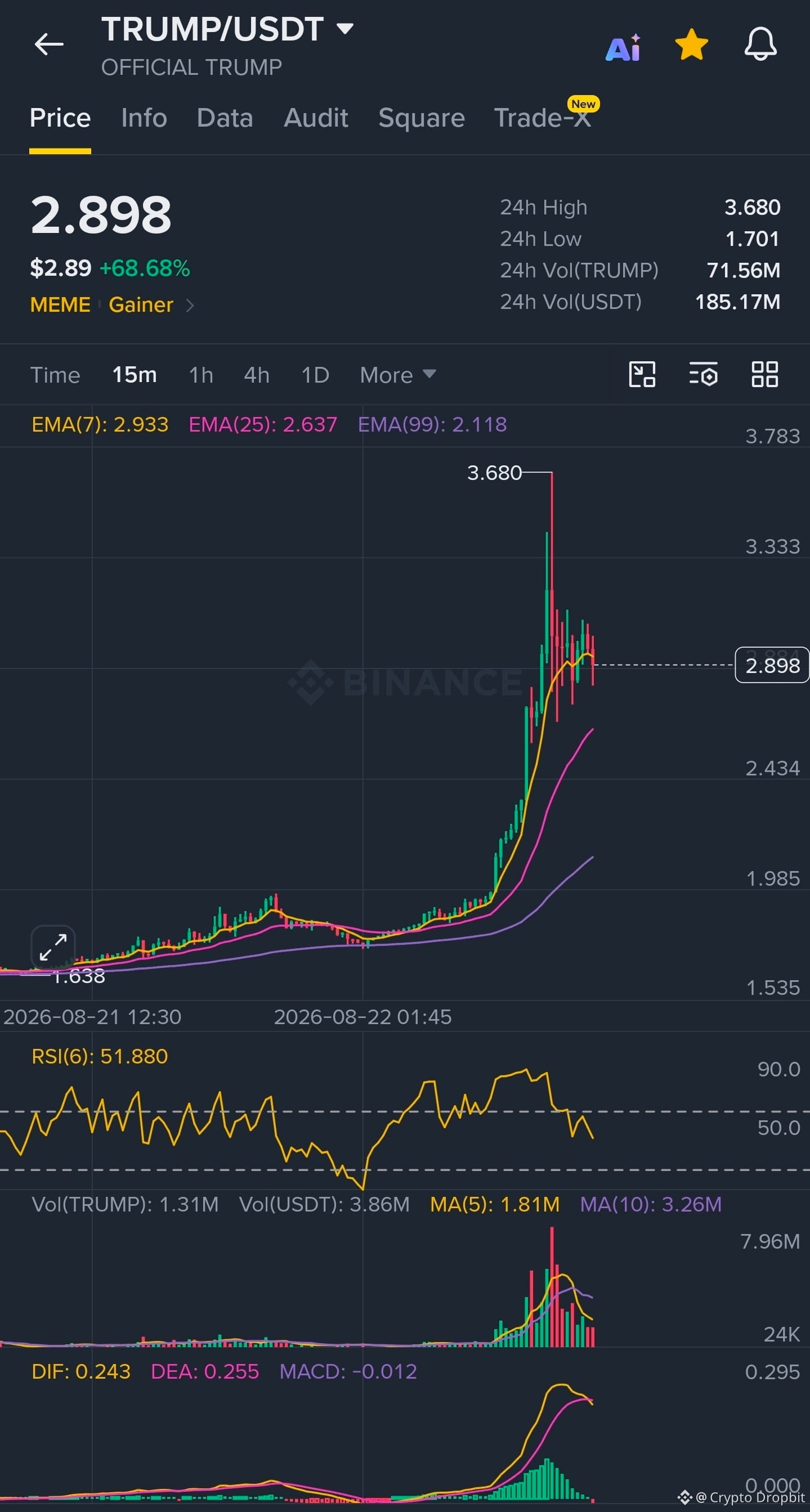Screen dimensions: 810x1512
Task: Click the 24h Low value 1.701
Action: (x=753, y=239)
